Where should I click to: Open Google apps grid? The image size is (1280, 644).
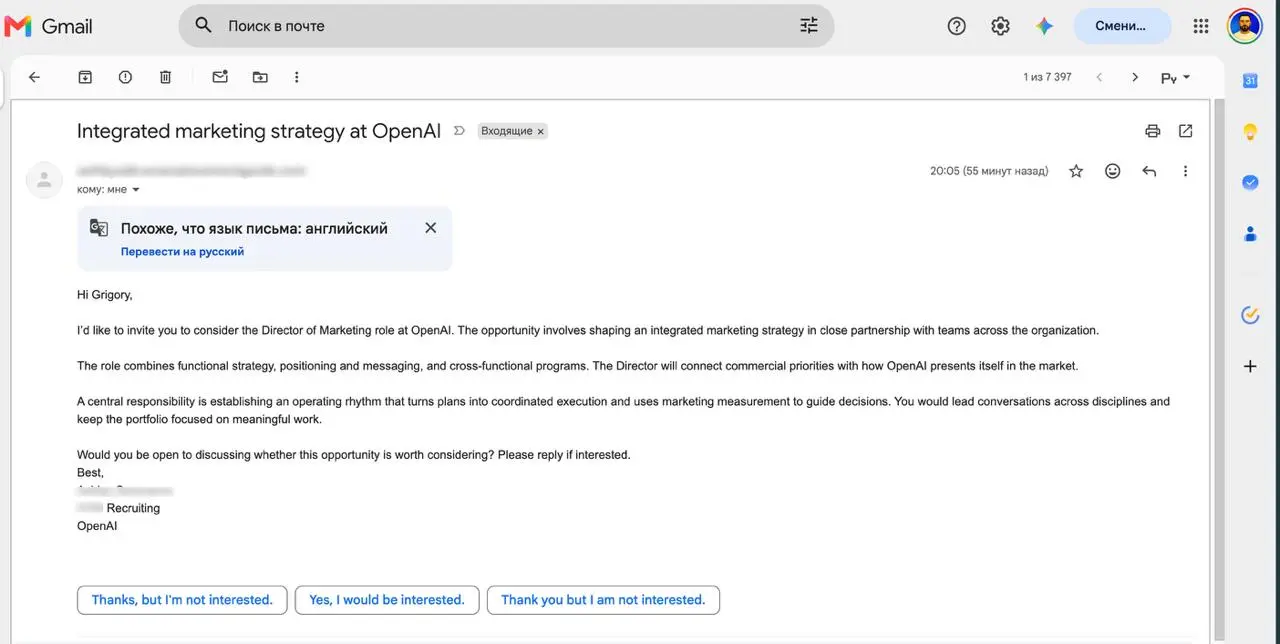point(1201,27)
